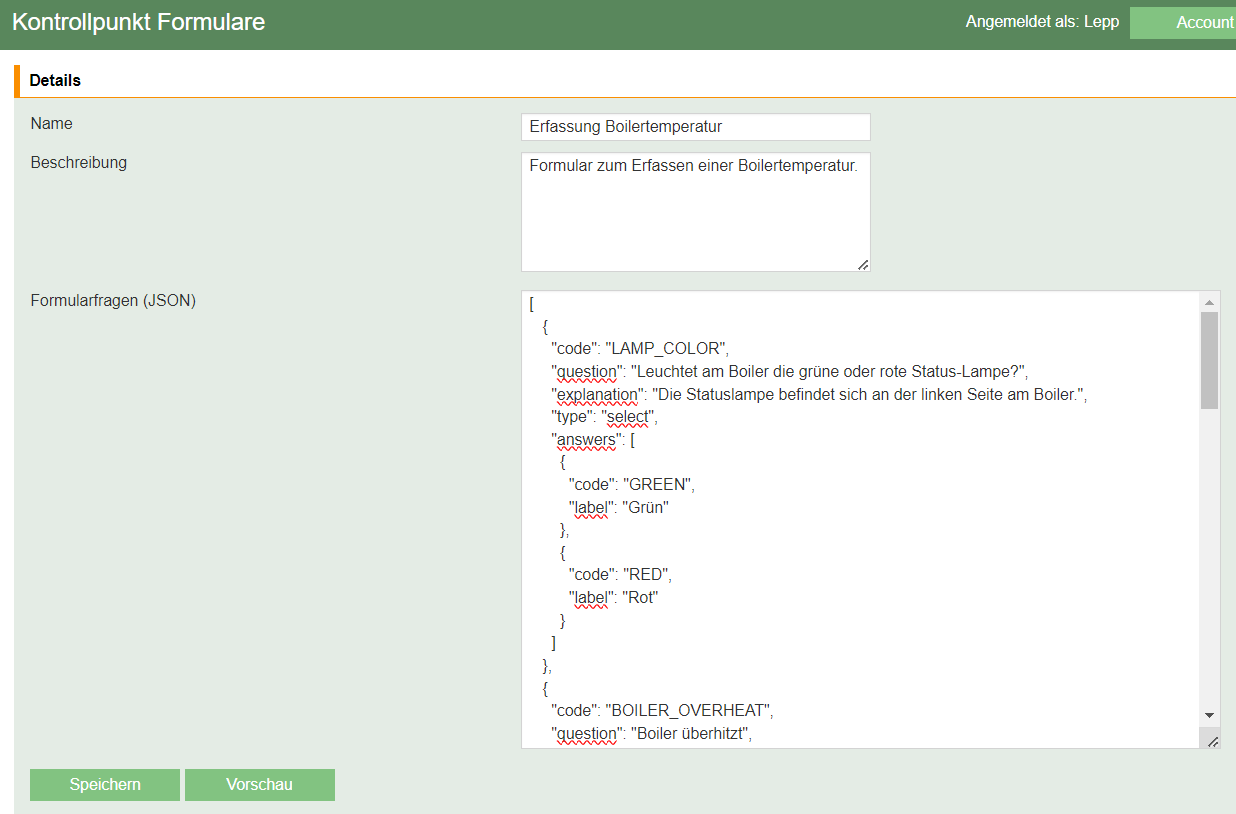Click the JSON editor resize grip
The height and width of the screenshot is (814, 1236).
point(1212,741)
